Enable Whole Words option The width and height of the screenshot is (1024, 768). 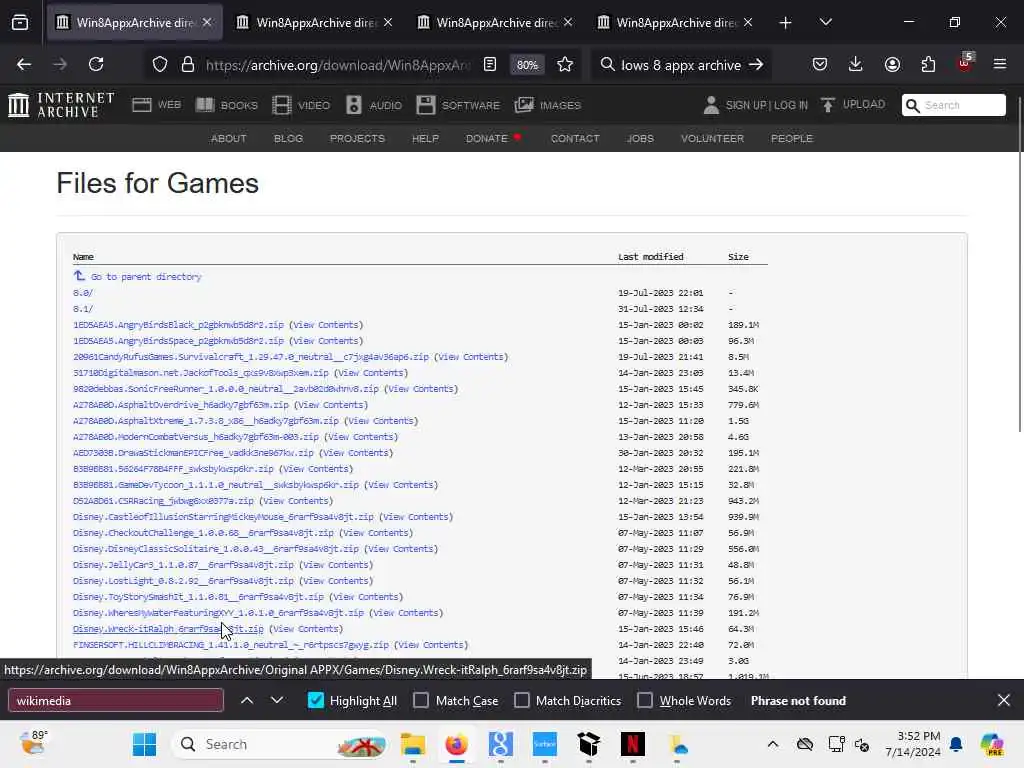[x=645, y=700]
